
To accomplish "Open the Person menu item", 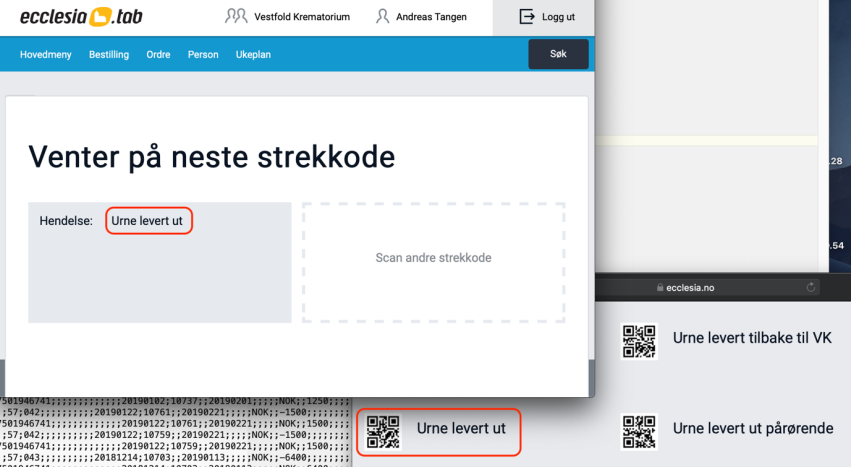I will pyautogui.click(x=203, y=54).
